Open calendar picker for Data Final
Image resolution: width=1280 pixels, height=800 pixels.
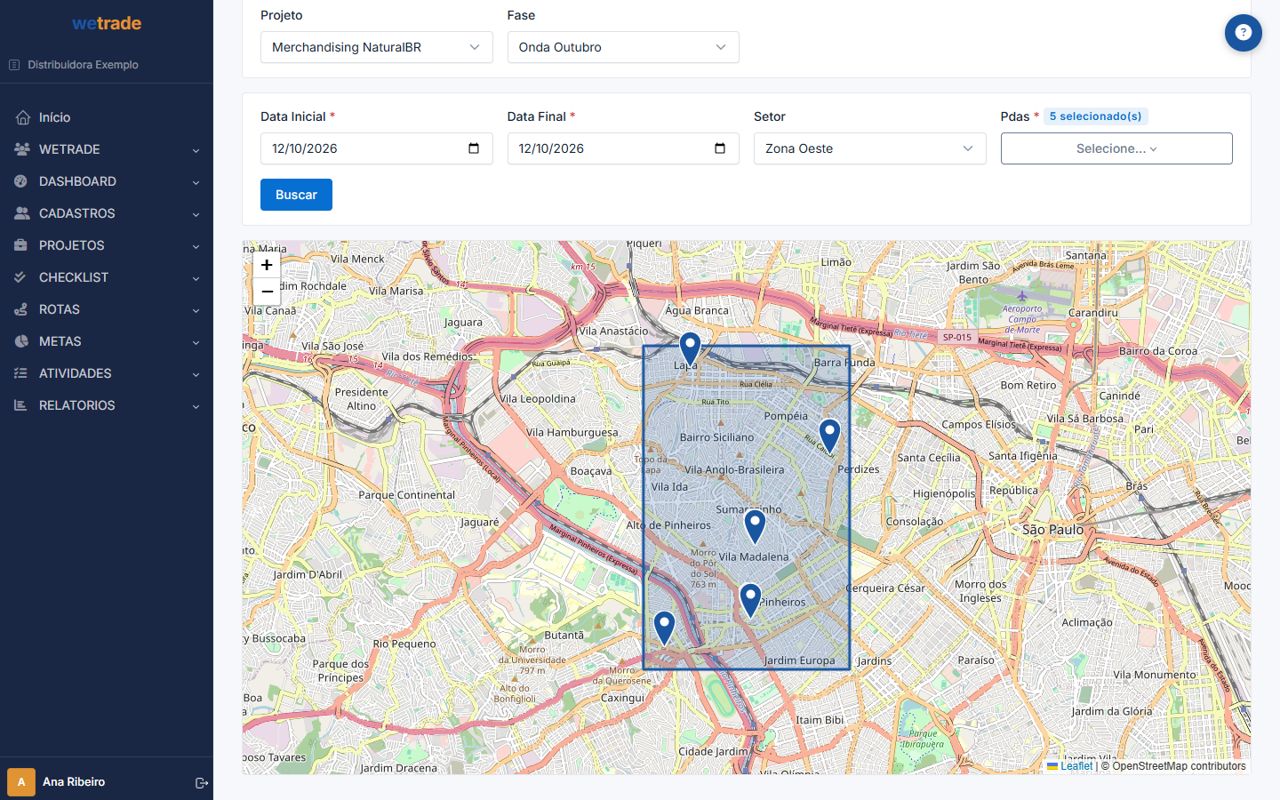720,149
